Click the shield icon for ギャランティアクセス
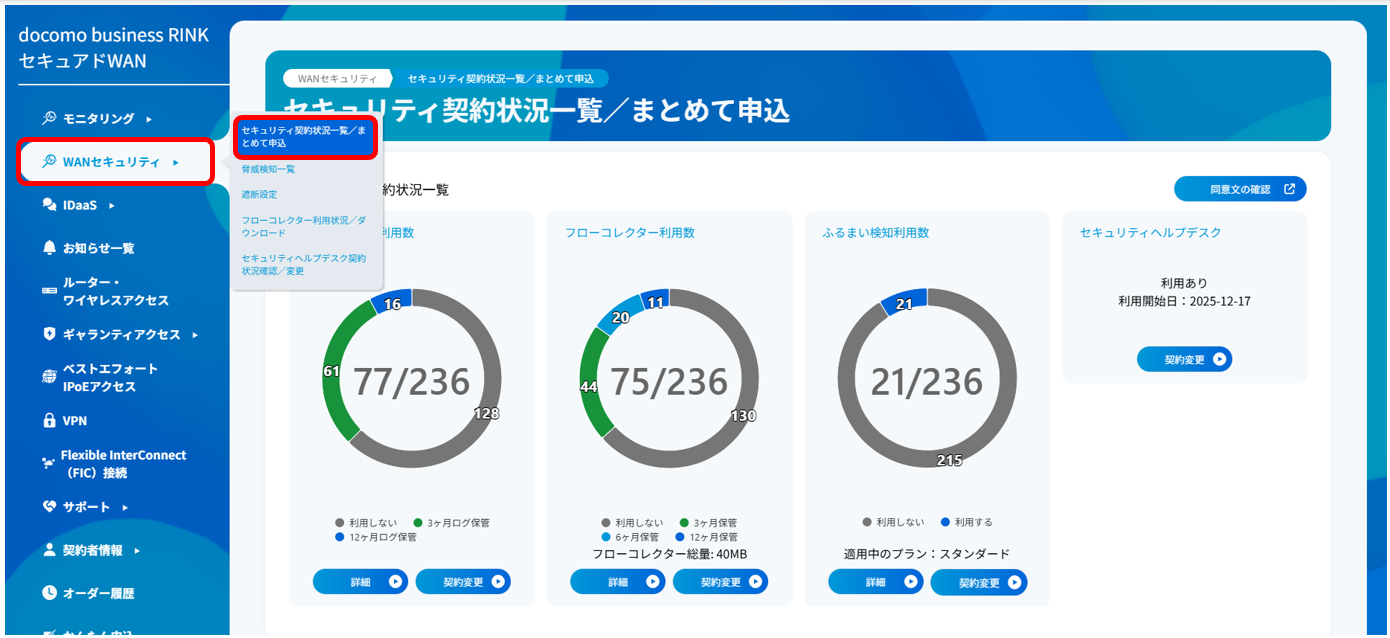The image size is (1390, 638). tap(49, 334)
